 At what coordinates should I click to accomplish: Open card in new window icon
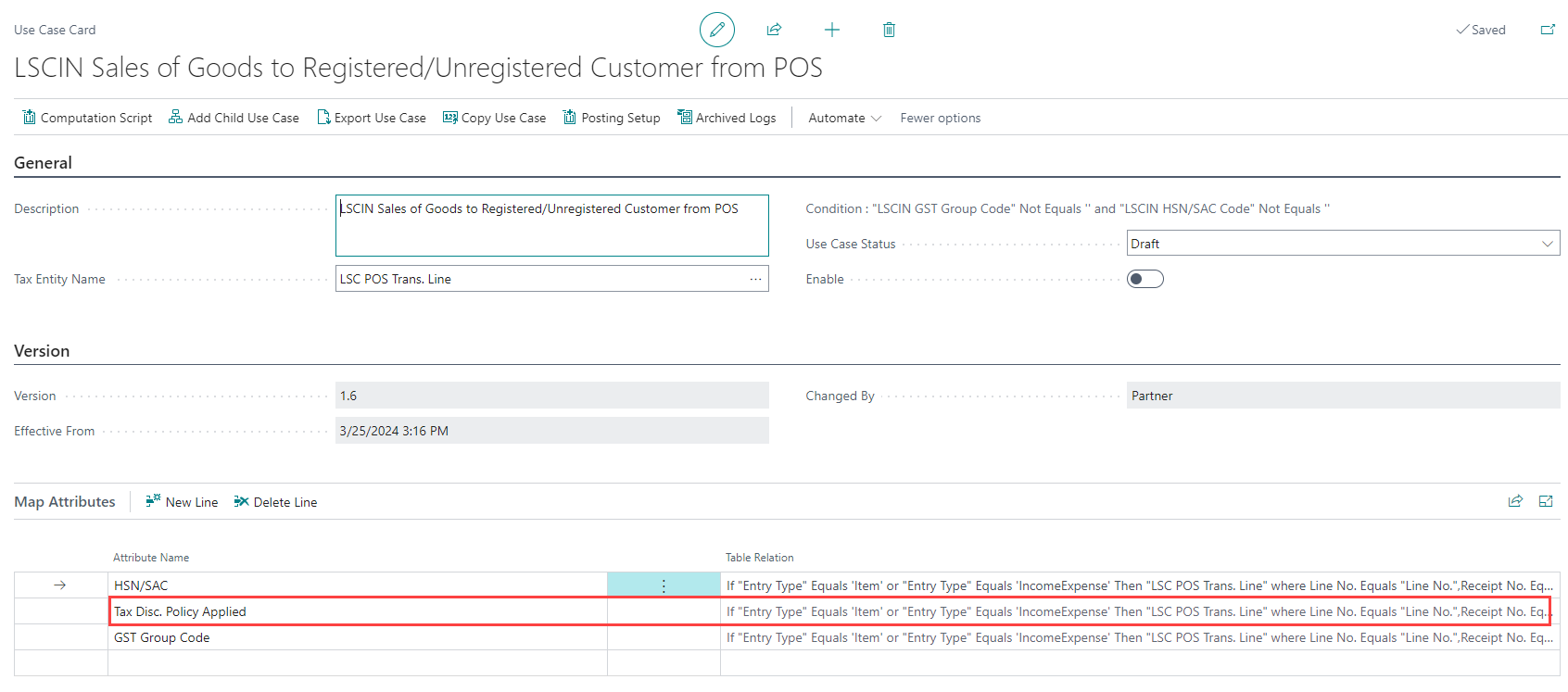(1548, 30)
